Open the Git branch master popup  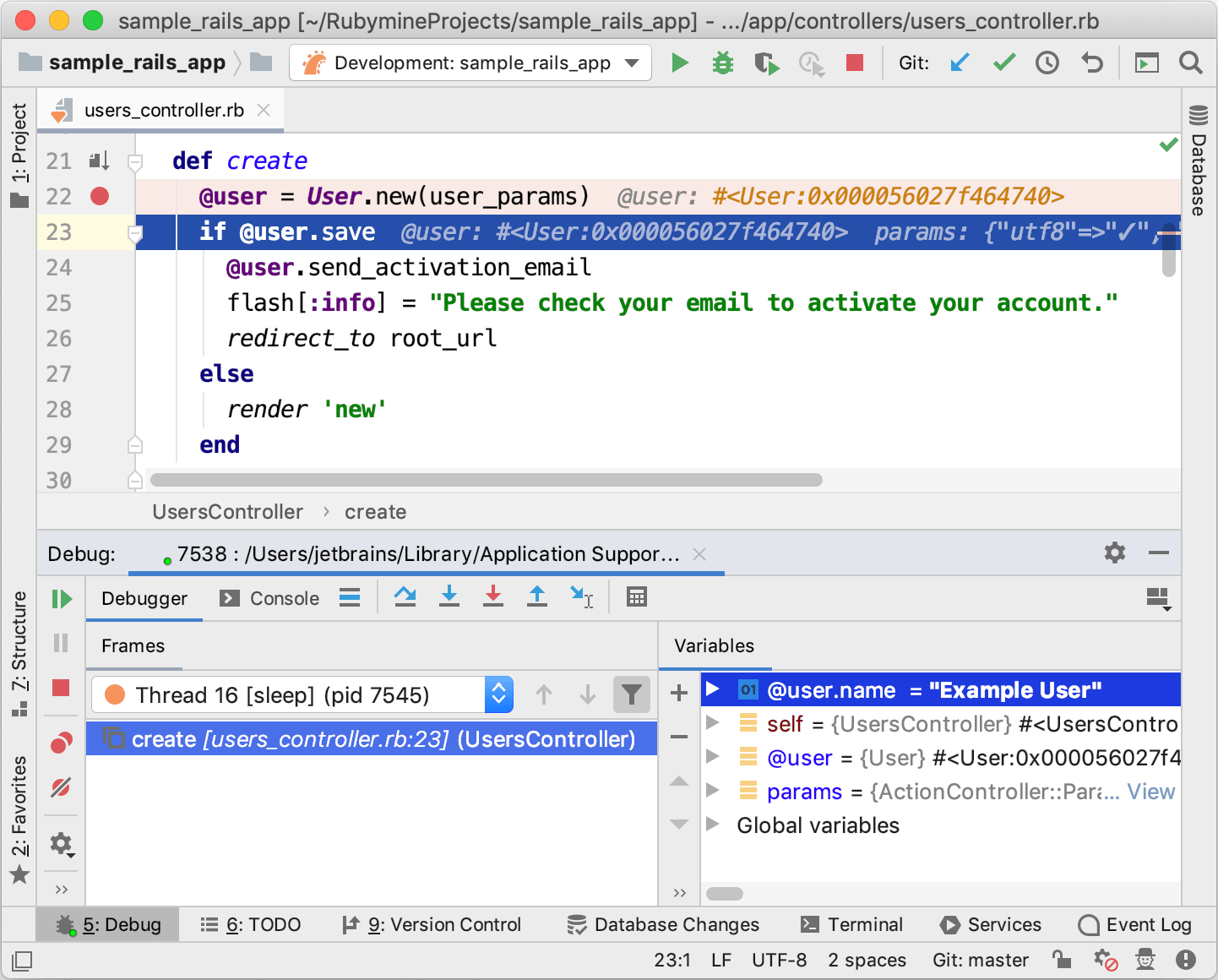click(x=981, y=960)
